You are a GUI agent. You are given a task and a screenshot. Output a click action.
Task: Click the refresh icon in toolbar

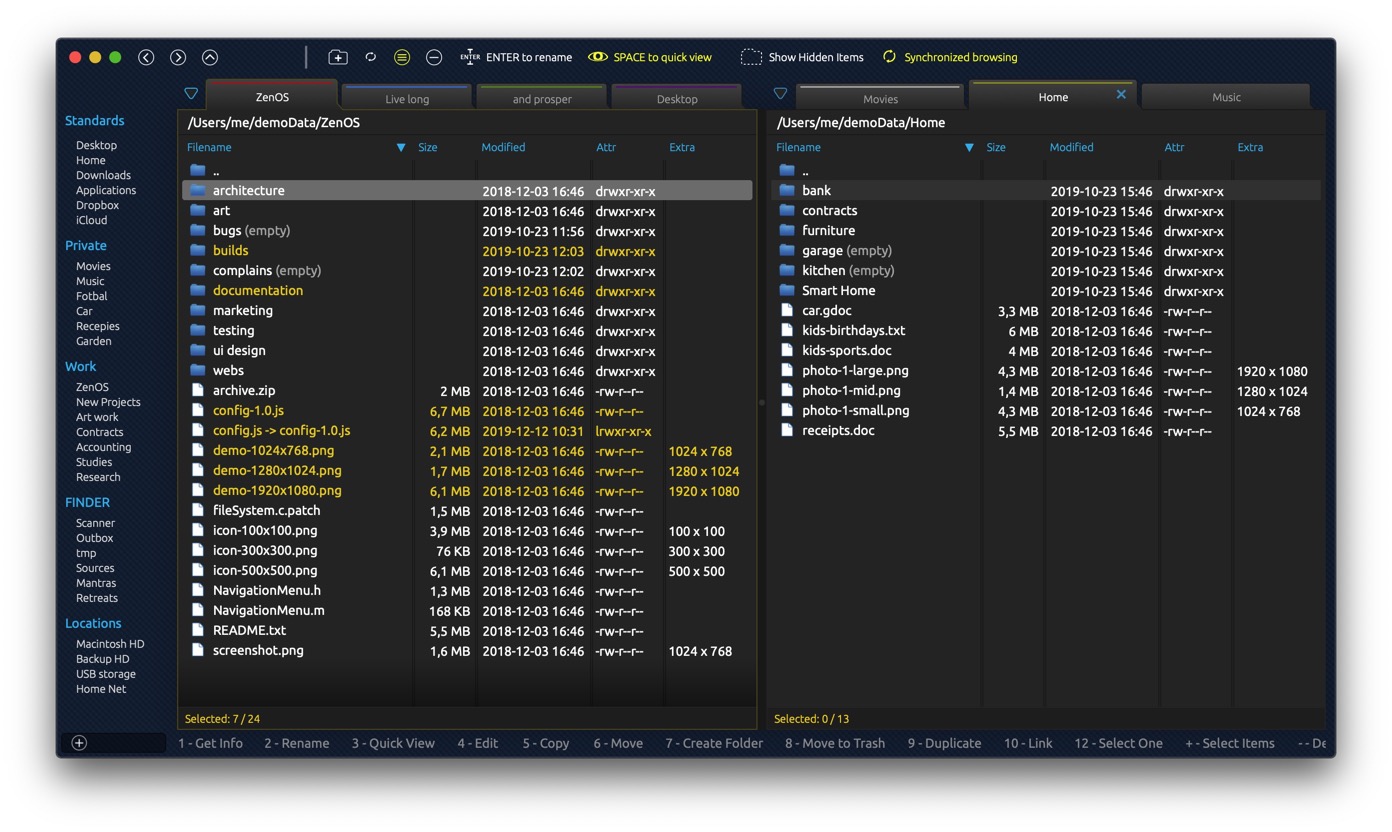coord(370,58)
